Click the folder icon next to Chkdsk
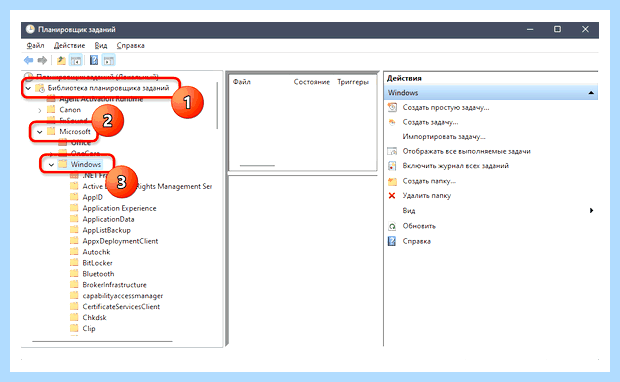This screenshot has width=620, height=382. pyautogui.click(x=74, y=317)
